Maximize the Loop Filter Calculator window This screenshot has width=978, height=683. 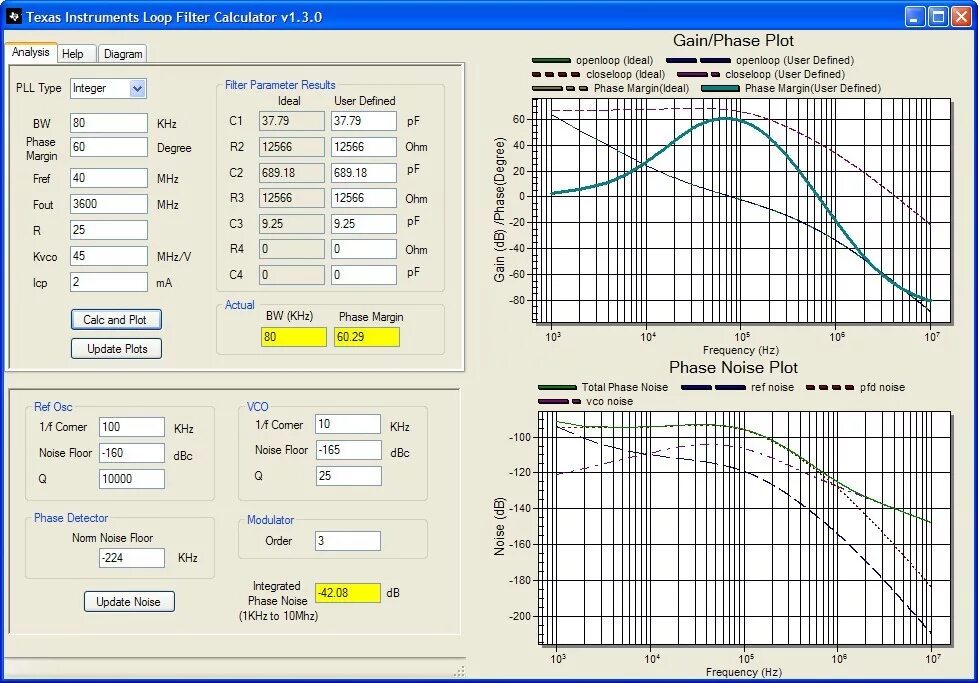(x=938, y=17)
